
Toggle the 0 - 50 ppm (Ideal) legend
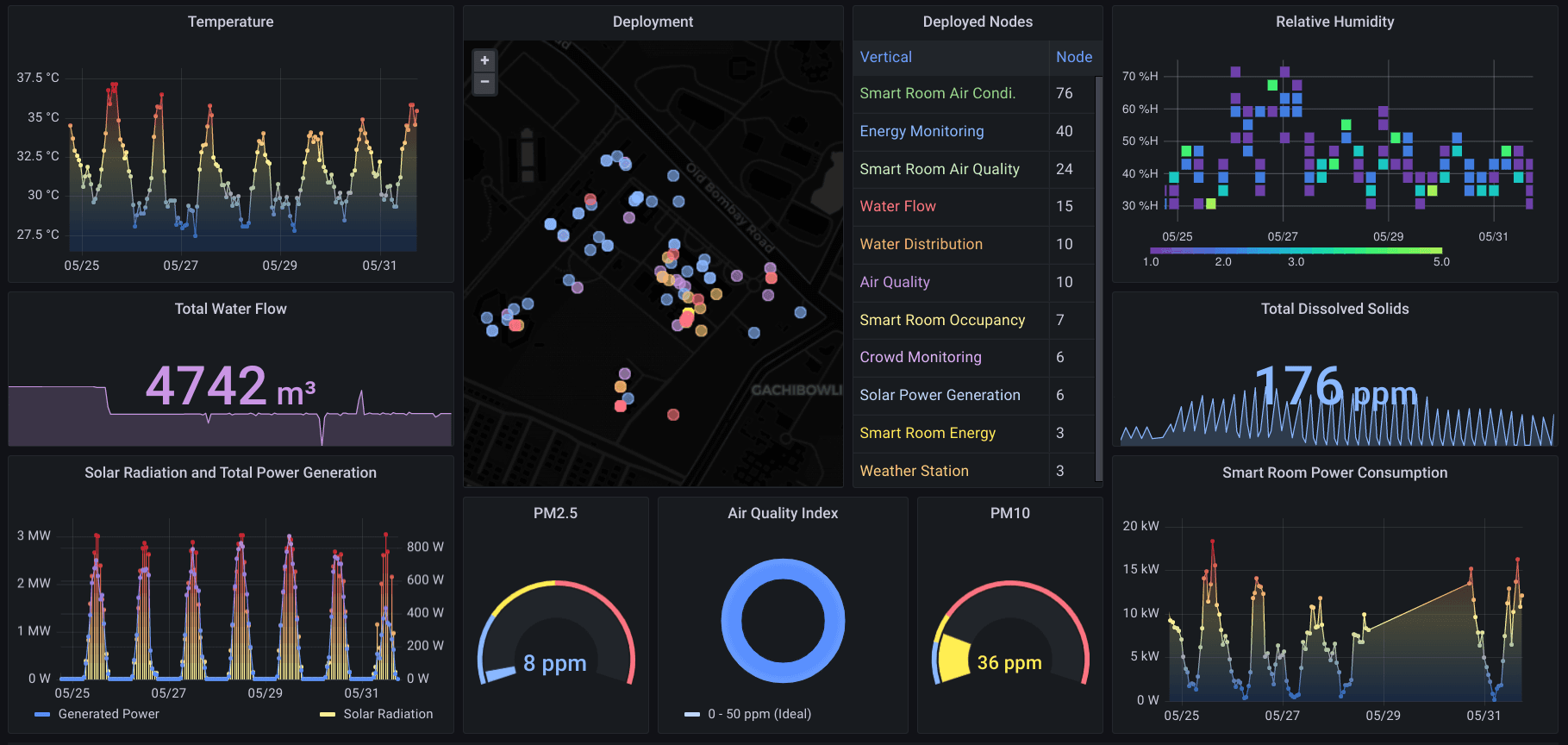click(748, 714)
